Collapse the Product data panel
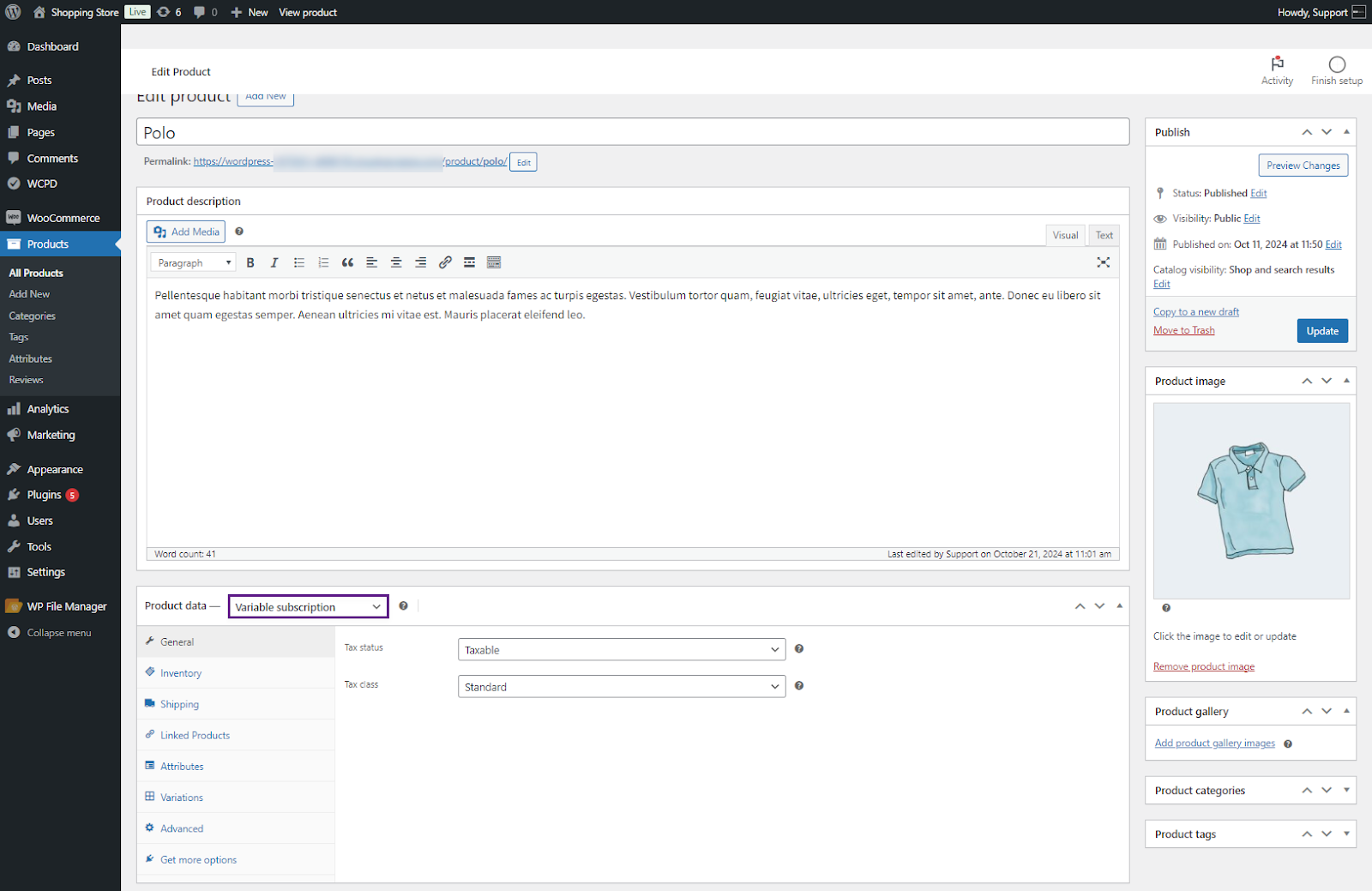Viewport: 1372px width, 891px height. 1119,606
